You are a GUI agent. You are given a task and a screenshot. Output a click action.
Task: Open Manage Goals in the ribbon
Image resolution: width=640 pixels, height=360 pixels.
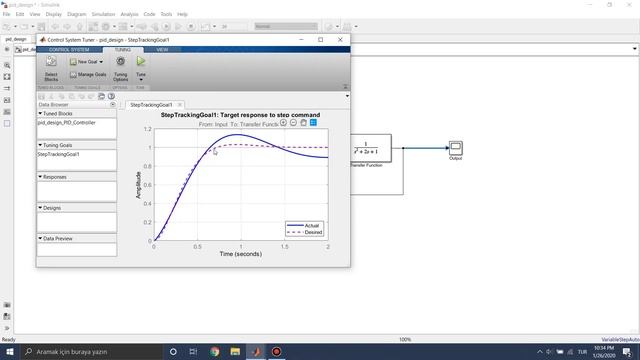pyautogui.click(x=88, y=75)
